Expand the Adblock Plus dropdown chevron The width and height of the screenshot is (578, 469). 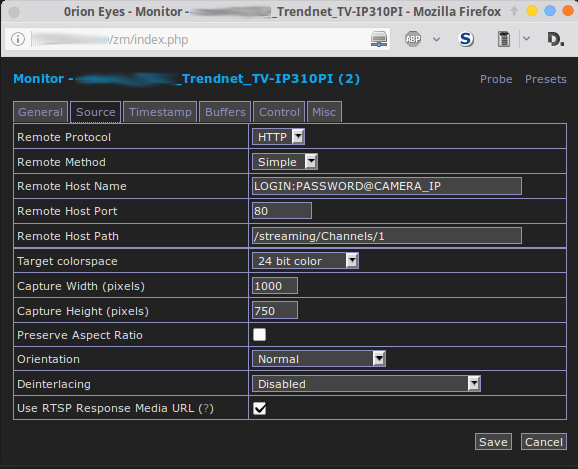click(436, 39)
